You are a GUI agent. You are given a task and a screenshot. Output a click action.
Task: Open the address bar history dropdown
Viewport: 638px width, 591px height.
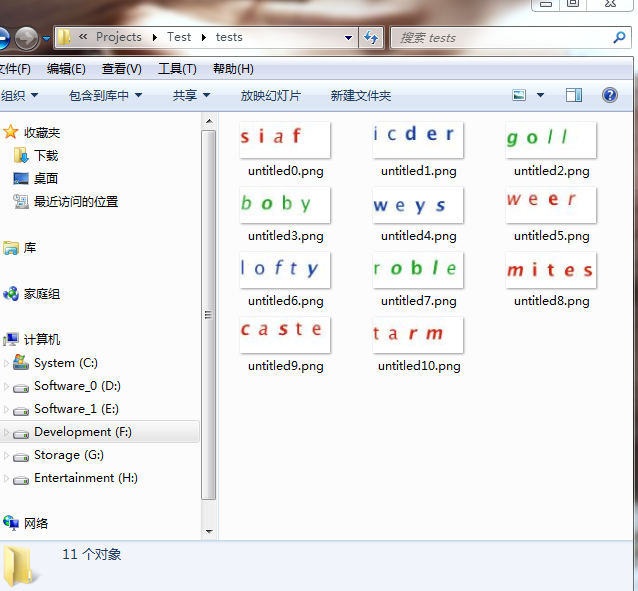pyautogui.click(x=348, y=38)
